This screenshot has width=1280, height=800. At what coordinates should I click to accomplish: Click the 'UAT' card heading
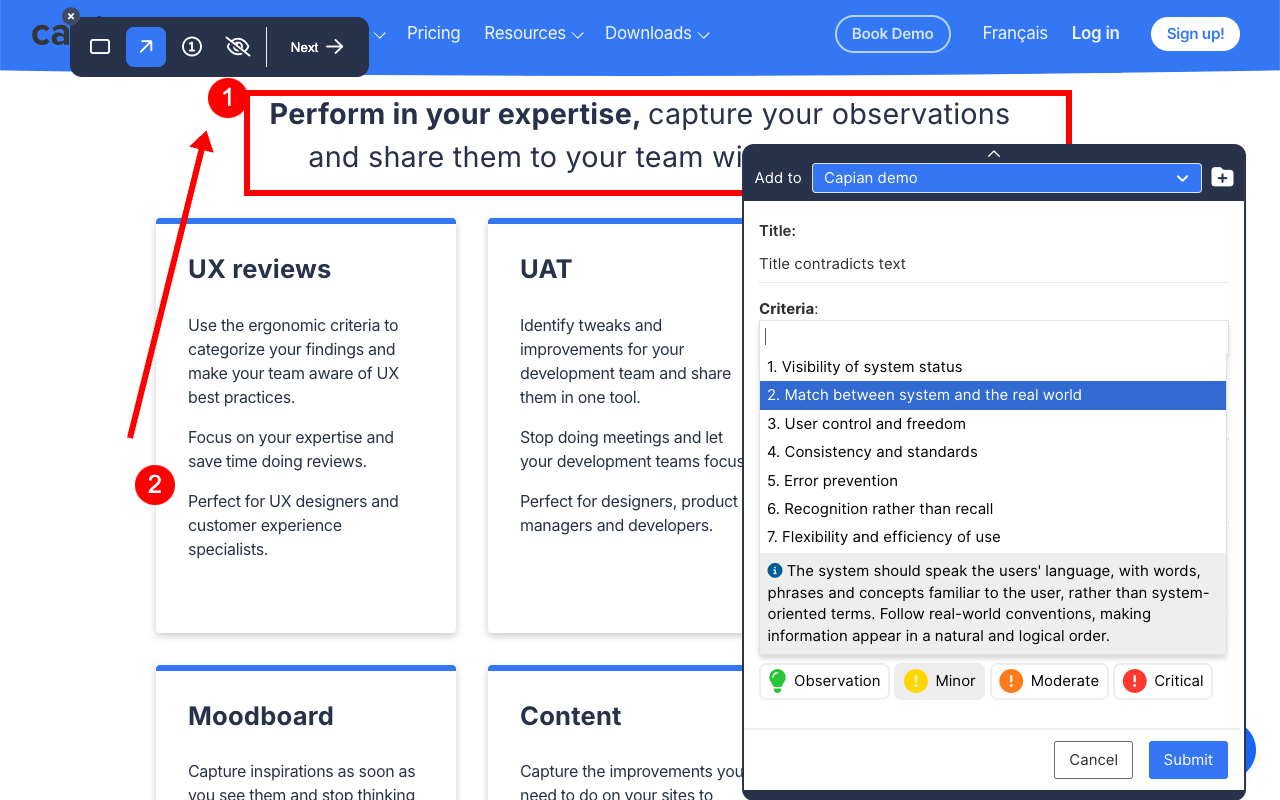pyautogui.click(x=546, y=269)
